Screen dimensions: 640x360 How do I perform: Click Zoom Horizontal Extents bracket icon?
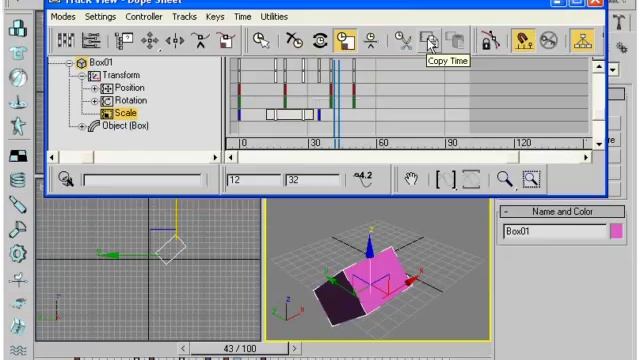(445, 179)
